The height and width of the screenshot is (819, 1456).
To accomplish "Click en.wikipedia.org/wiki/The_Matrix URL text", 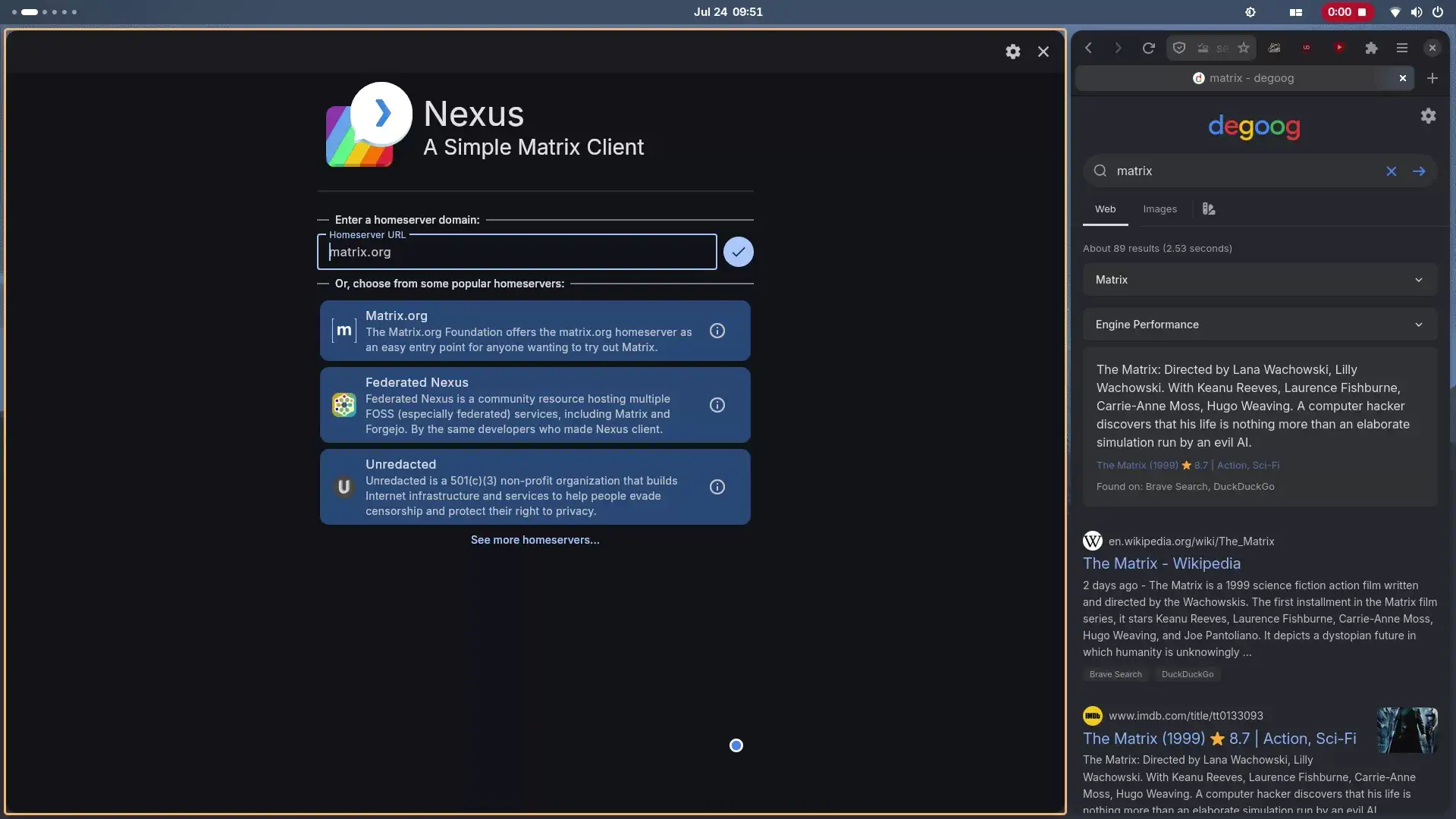I will [x=1191, y=541].
